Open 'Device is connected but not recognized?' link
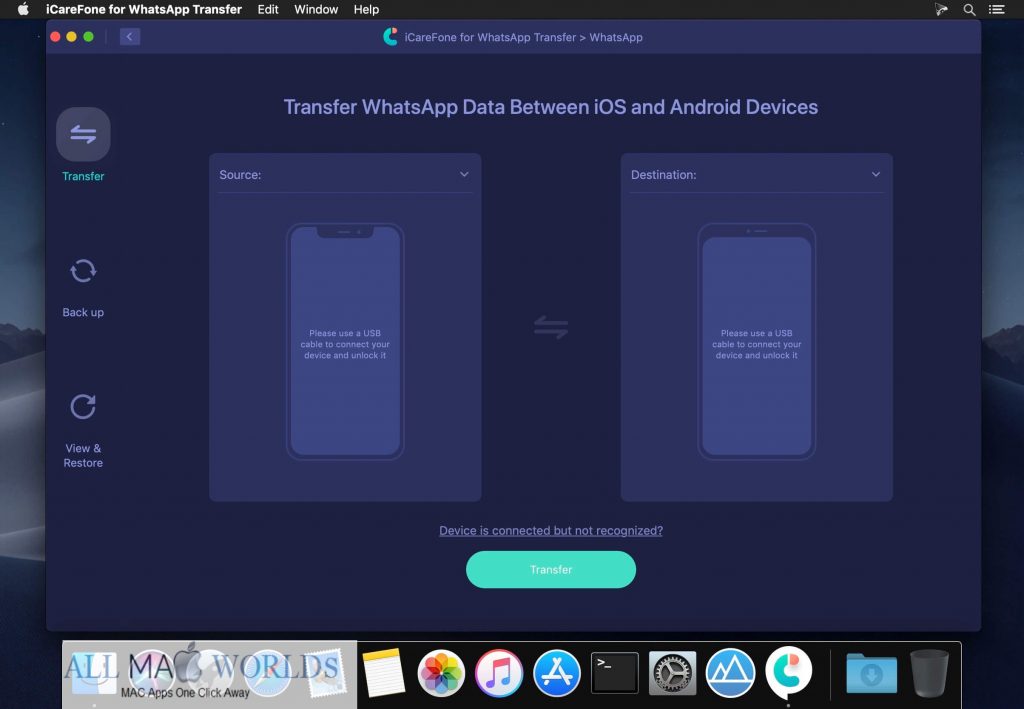 tap(551, 531)
